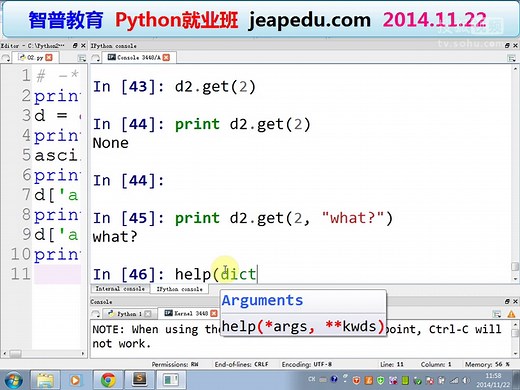Close the lower Console pane
Screen dimensions: 520x390
point(515,301)
